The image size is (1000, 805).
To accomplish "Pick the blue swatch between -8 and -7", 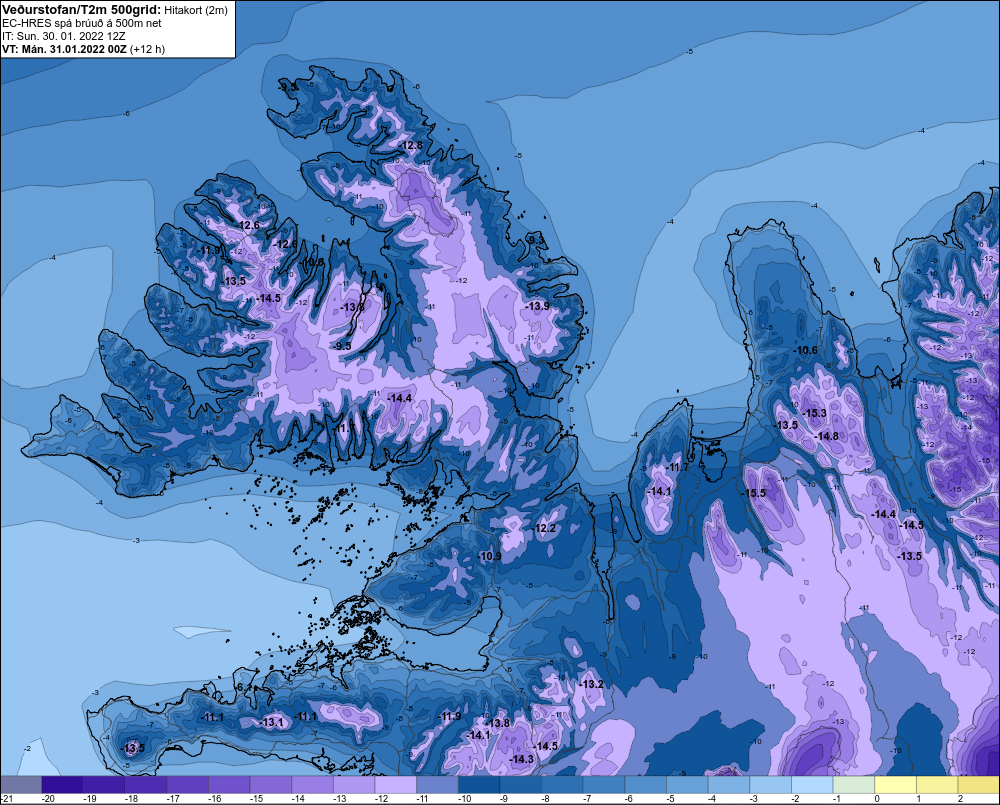I will (562, 785).
